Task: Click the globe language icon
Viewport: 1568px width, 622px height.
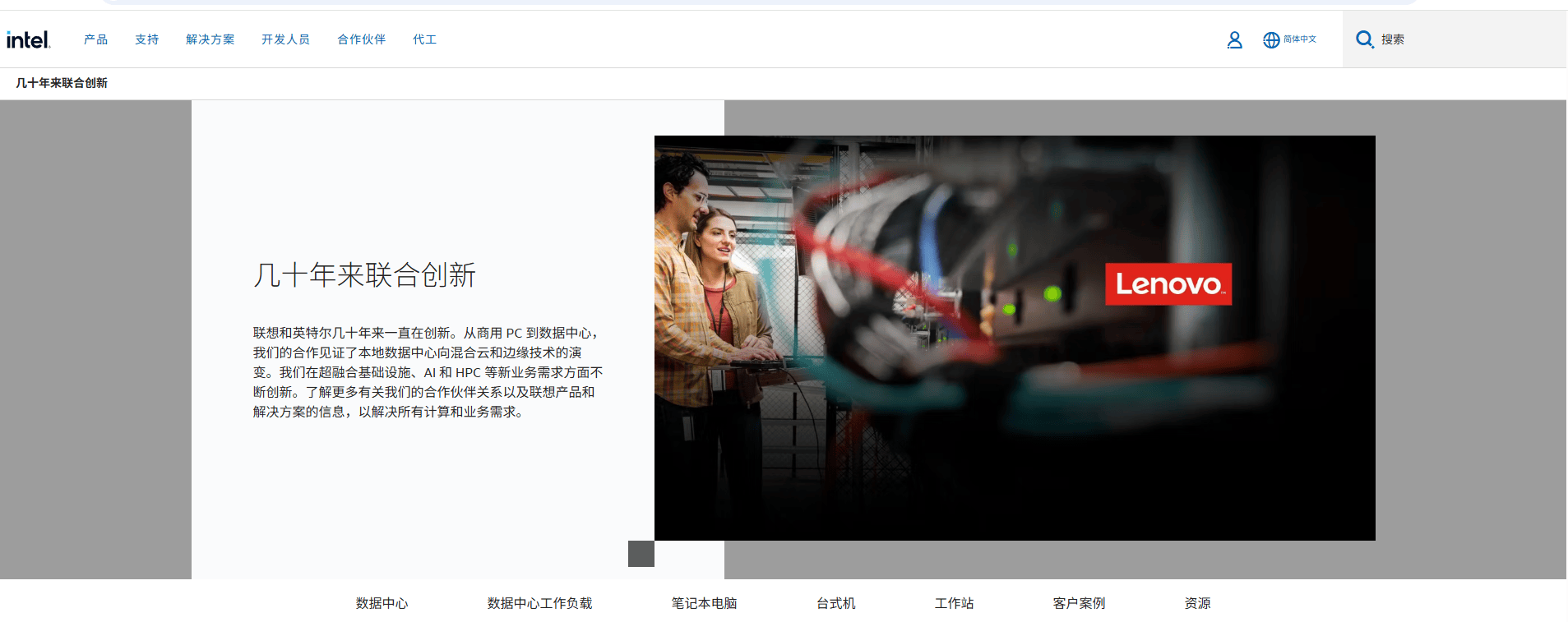Action: tap(1271, 39)
